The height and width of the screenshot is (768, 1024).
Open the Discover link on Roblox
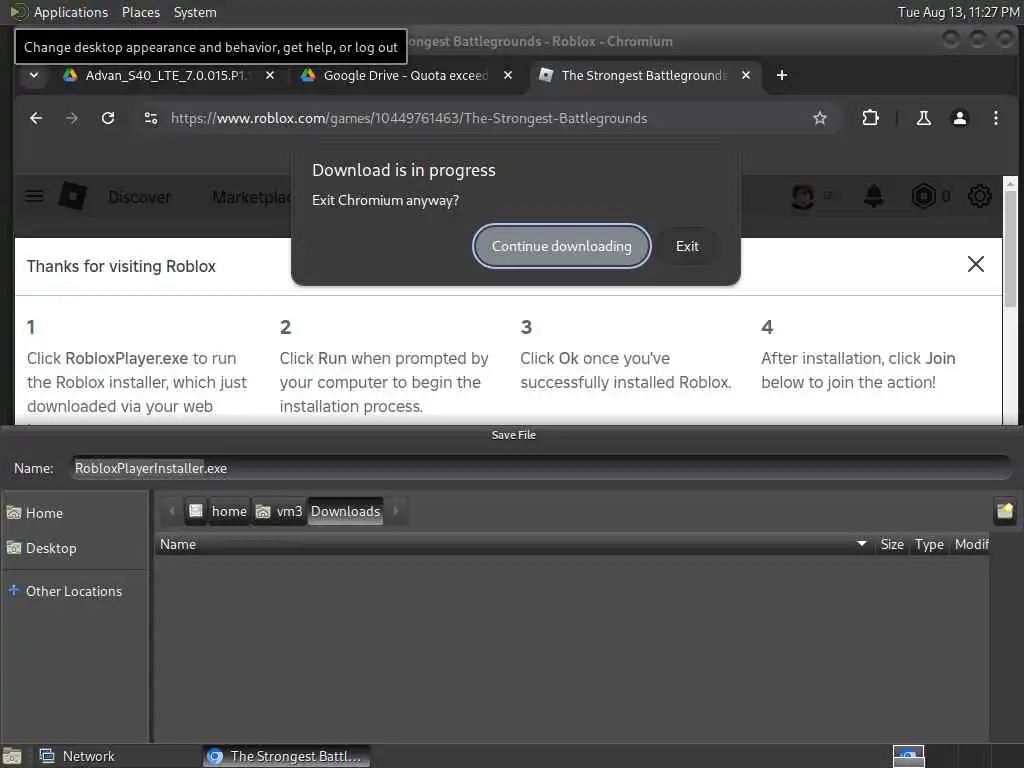coord(139,197)
